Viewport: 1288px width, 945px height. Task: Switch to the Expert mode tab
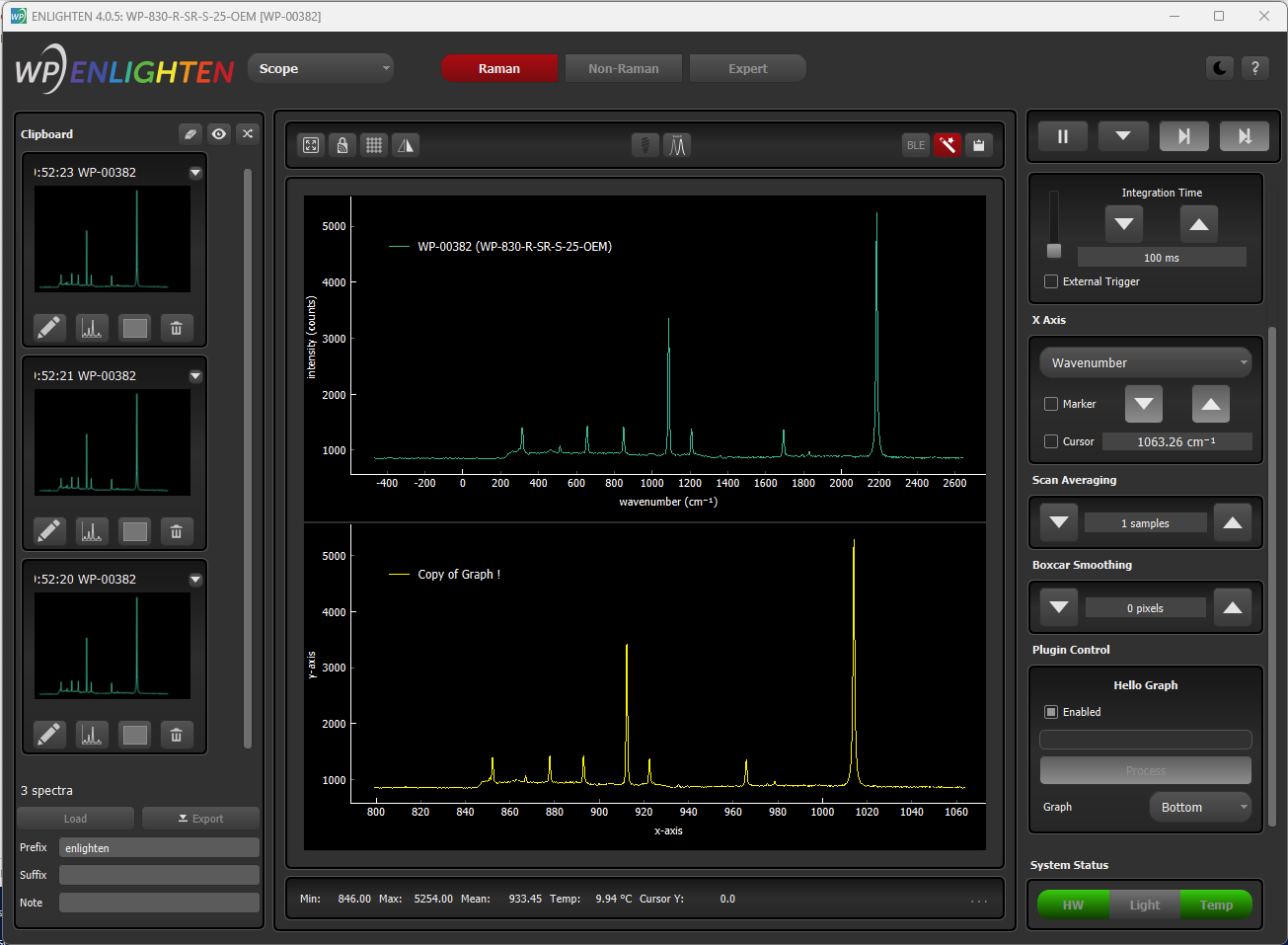point(747,68)
